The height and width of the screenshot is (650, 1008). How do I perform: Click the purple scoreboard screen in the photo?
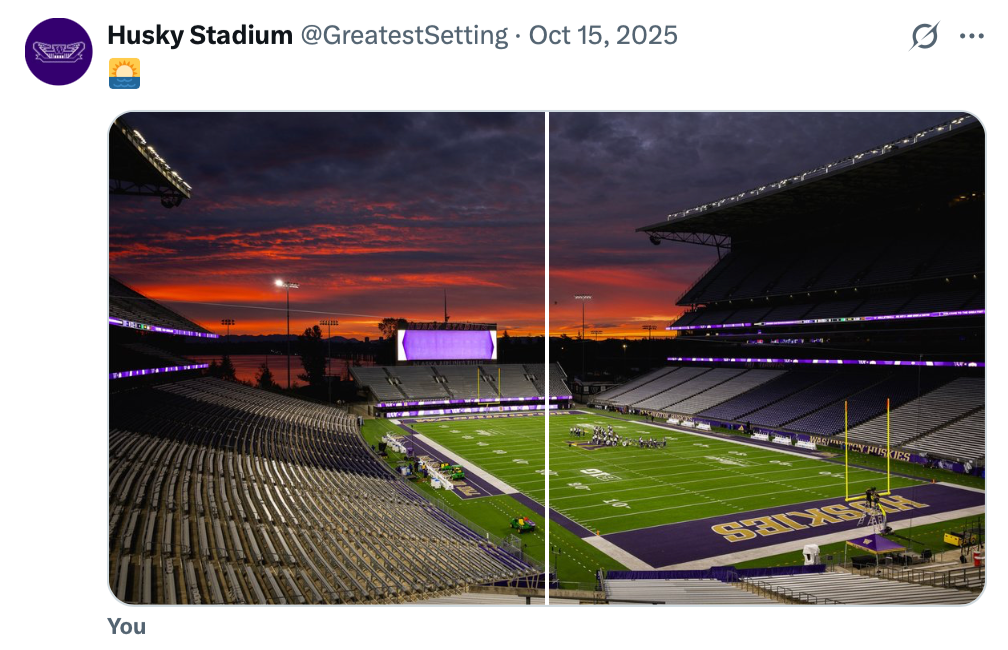447,344
